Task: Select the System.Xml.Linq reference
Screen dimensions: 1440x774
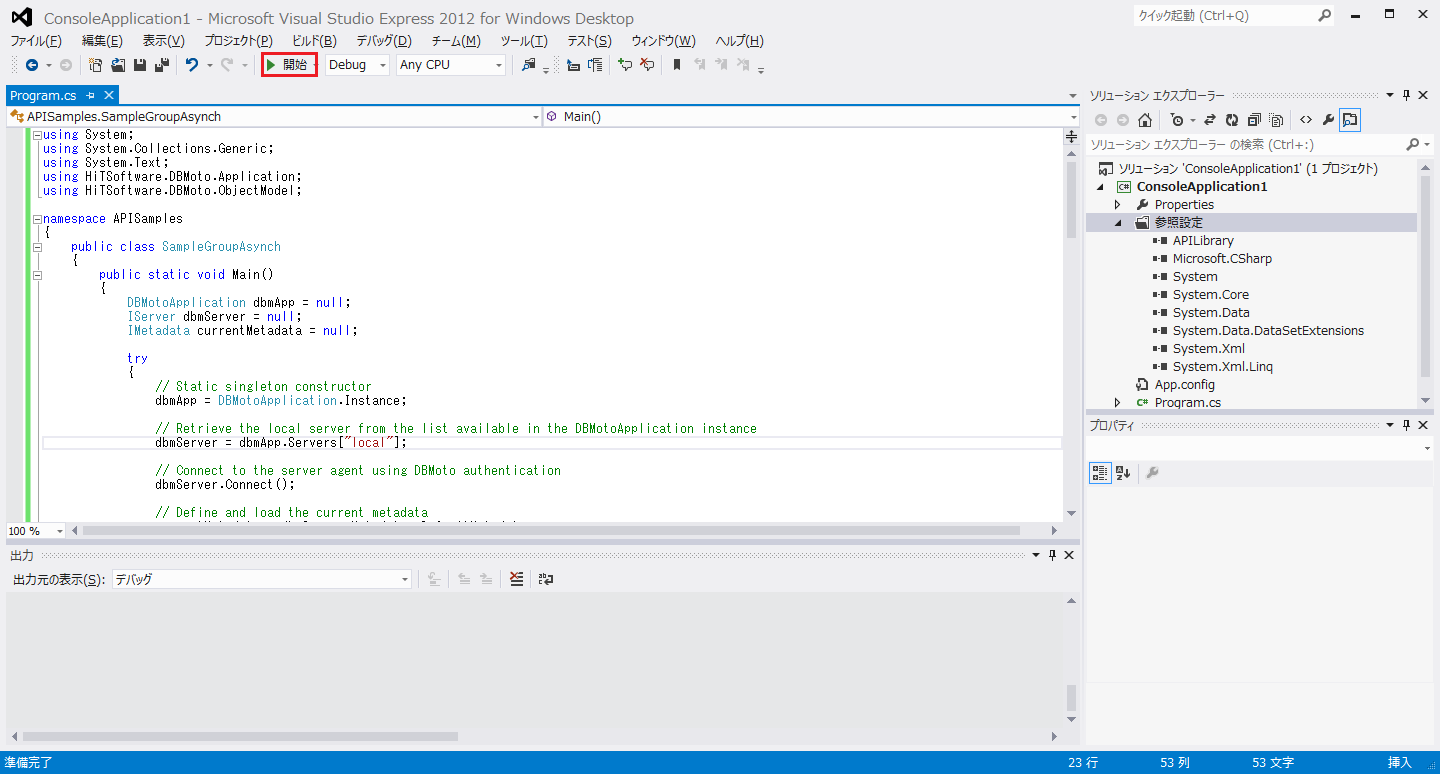Action: pyautogui.click(x=1222, y=367)
